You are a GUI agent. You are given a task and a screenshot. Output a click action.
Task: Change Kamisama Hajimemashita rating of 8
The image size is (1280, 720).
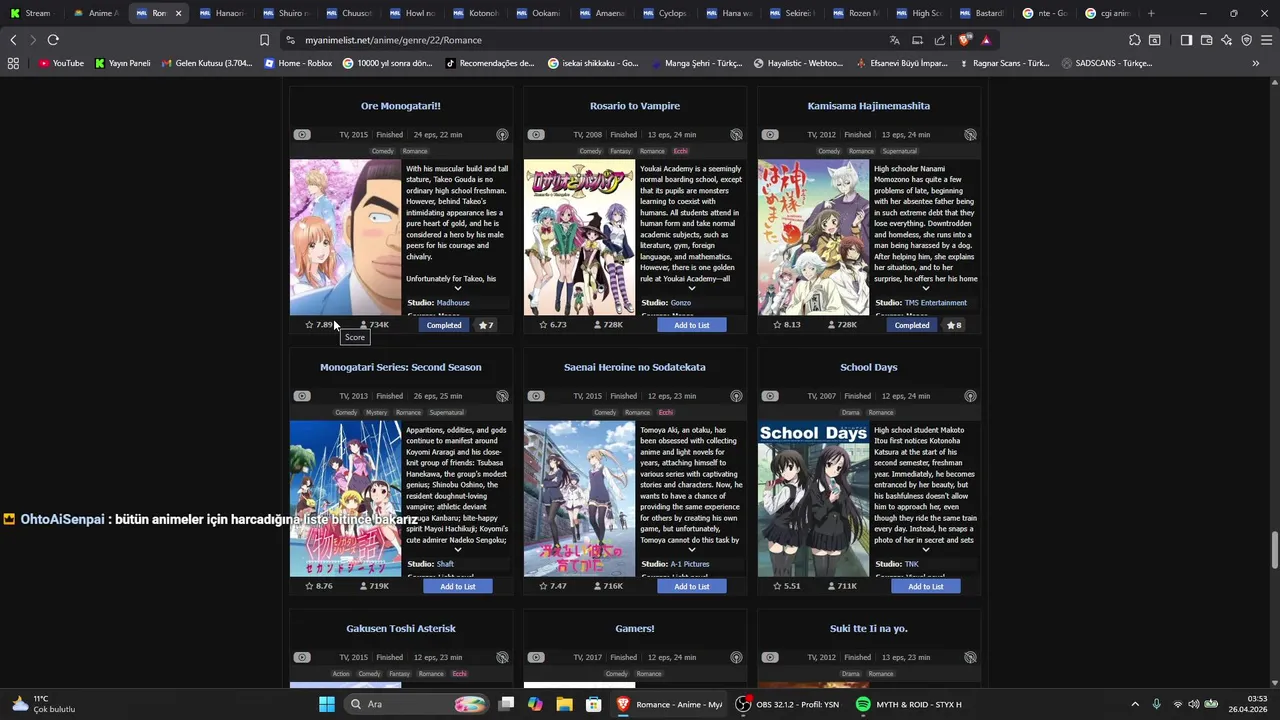tap(954, 325)
